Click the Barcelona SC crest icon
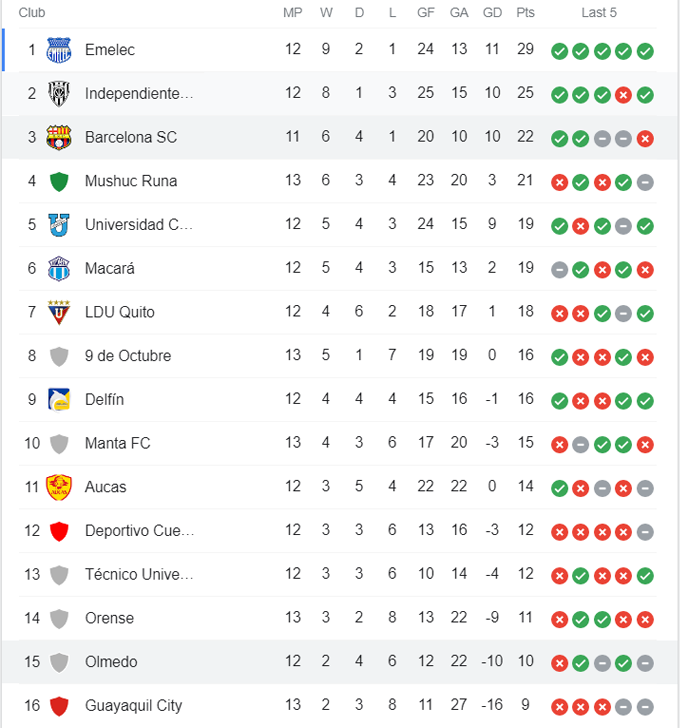 [59, 137]
